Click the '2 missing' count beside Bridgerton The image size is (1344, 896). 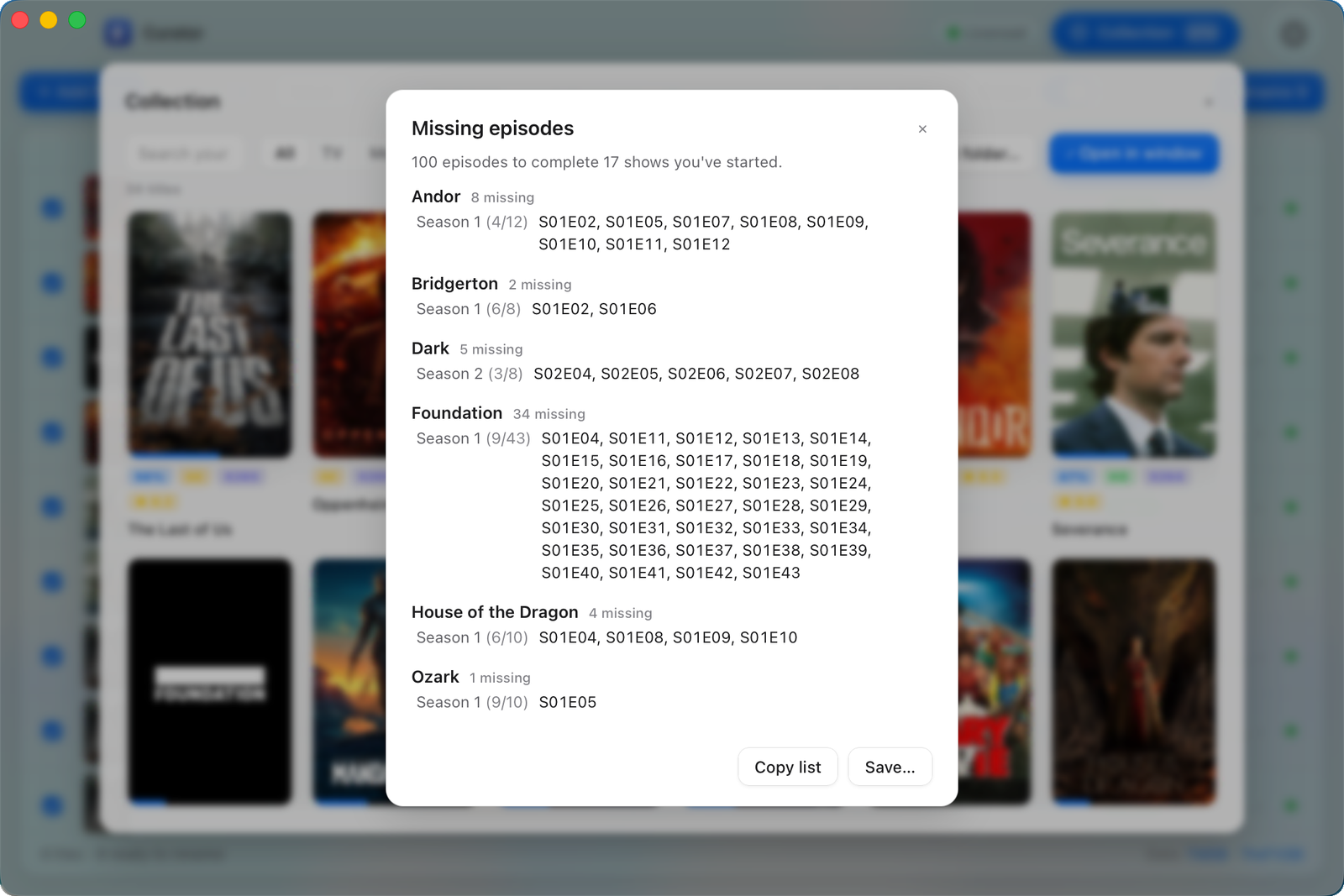pyautogui.click(x=540, y=285)
